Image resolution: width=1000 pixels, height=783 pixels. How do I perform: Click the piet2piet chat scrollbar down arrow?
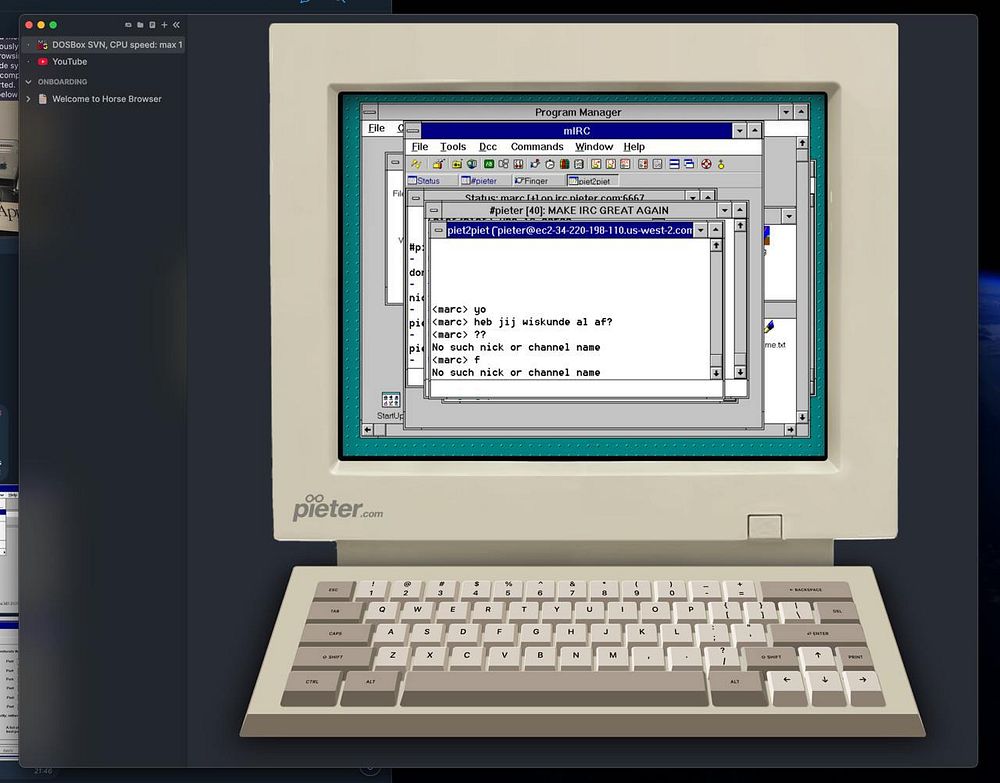click(x=716, y=373)
